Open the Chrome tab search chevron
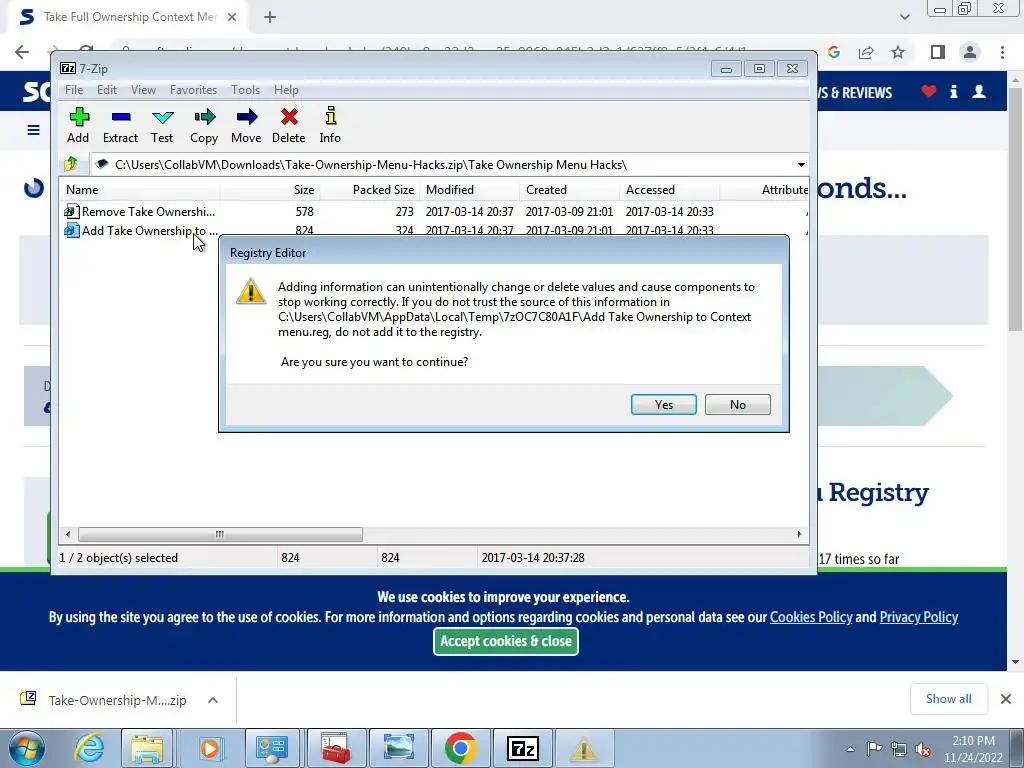Screen dimensions: 1024x768 [x=904, y=17]
